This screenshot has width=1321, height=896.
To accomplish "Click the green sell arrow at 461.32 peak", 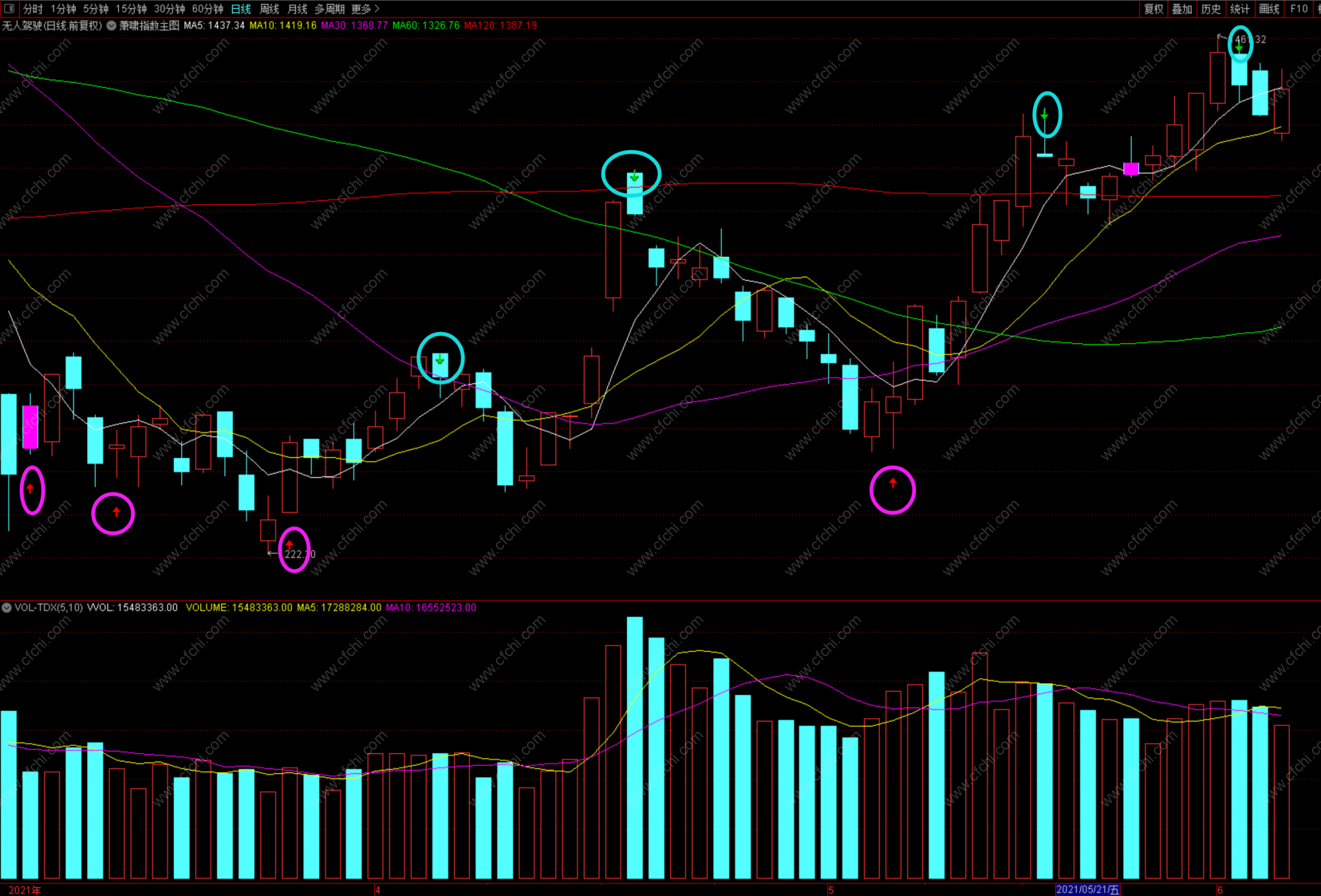I will [1239, 47].
